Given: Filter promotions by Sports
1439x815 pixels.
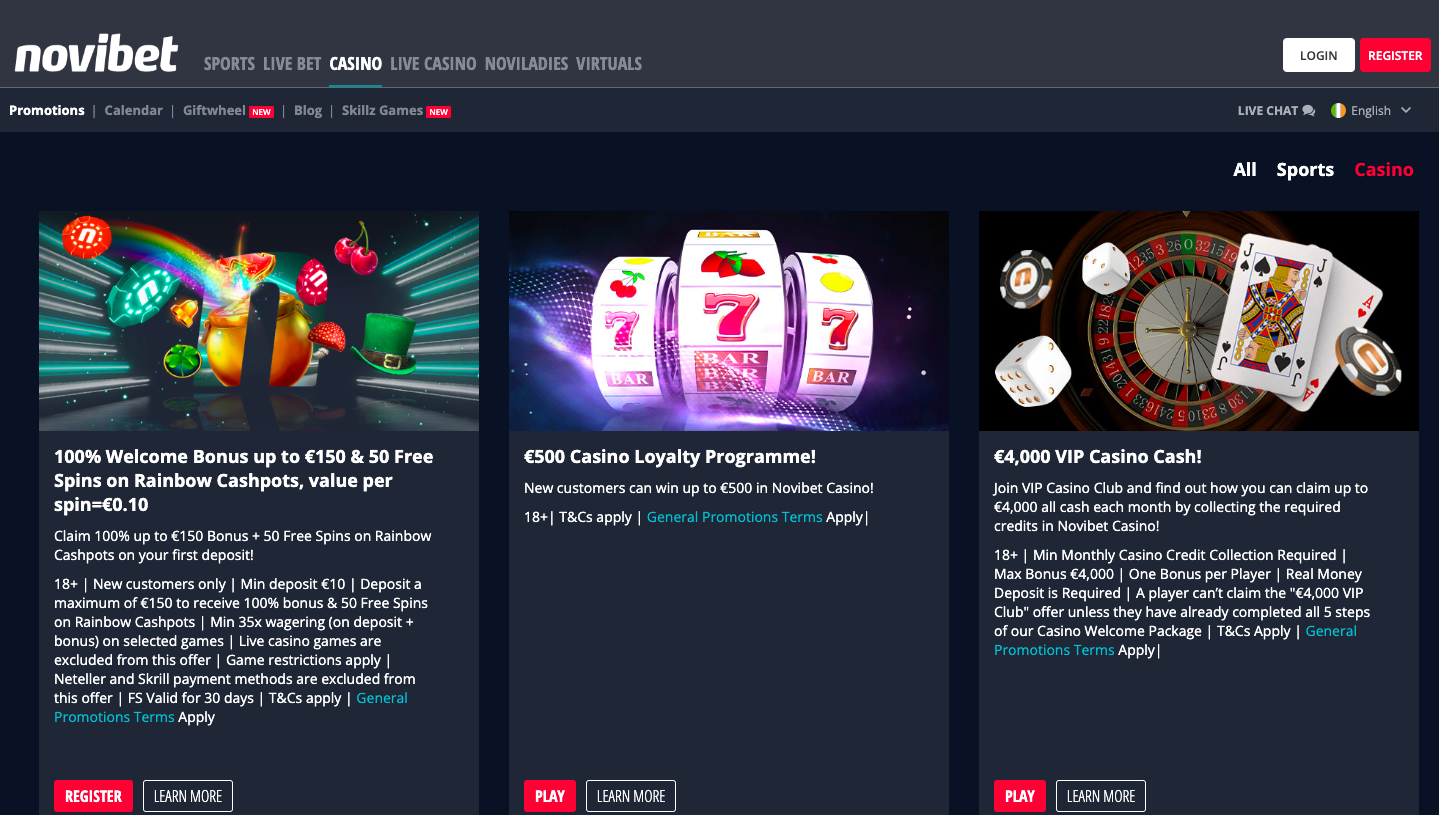Looking at the screenshot, I should click(1305, 169).
